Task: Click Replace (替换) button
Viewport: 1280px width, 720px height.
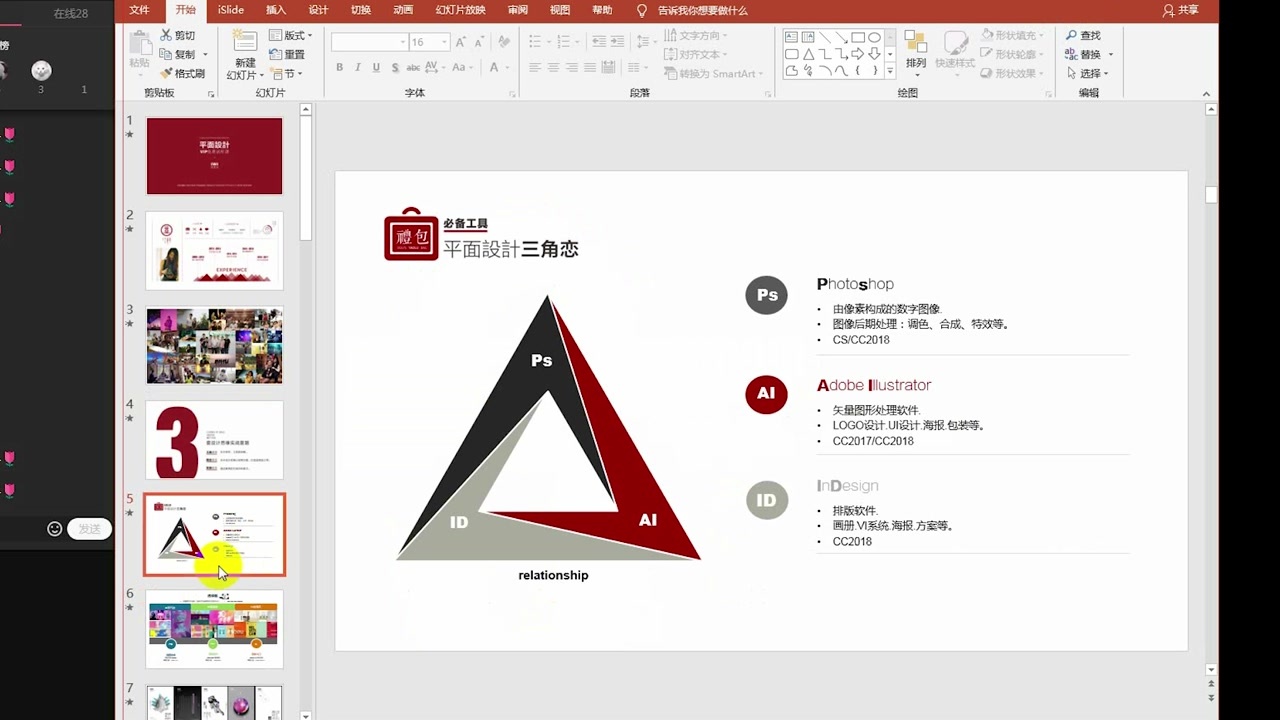Action: click(x=1088, y=54)
